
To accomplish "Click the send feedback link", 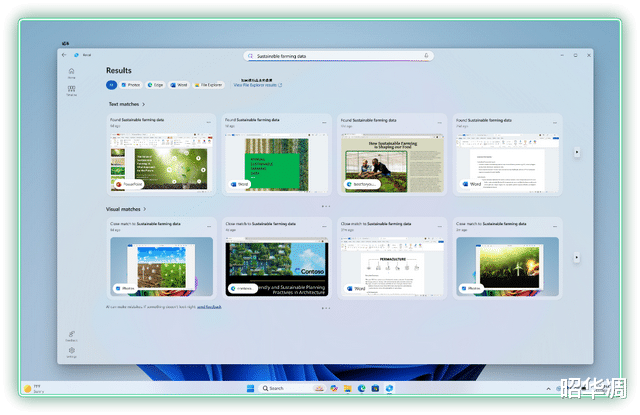I will click(209, 307).
